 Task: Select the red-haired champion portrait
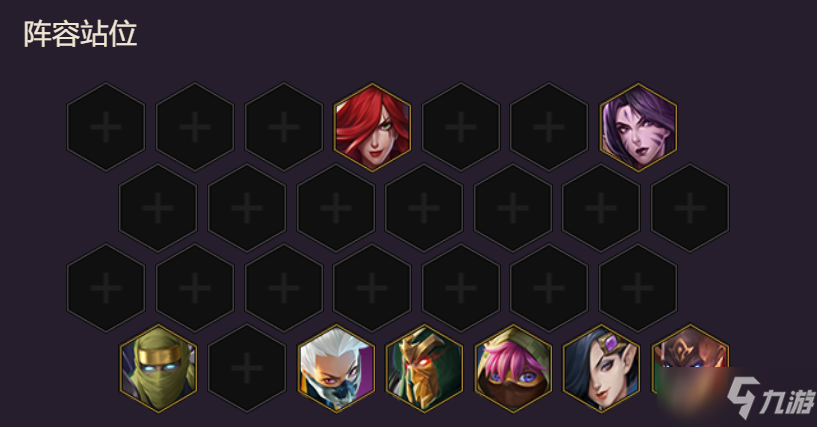(x=372, y=127)
